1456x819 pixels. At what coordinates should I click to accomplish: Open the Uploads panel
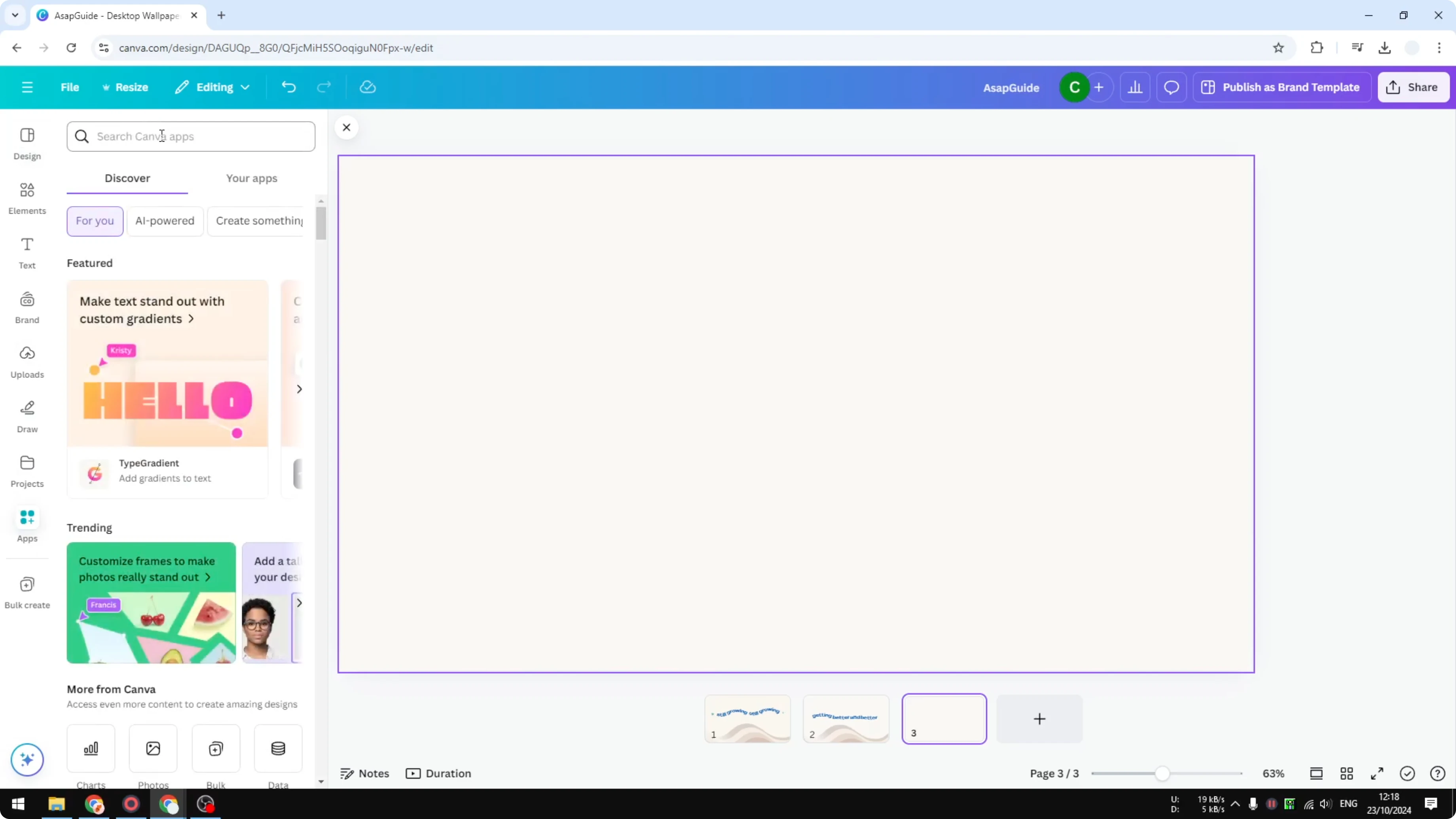(27, 362)
